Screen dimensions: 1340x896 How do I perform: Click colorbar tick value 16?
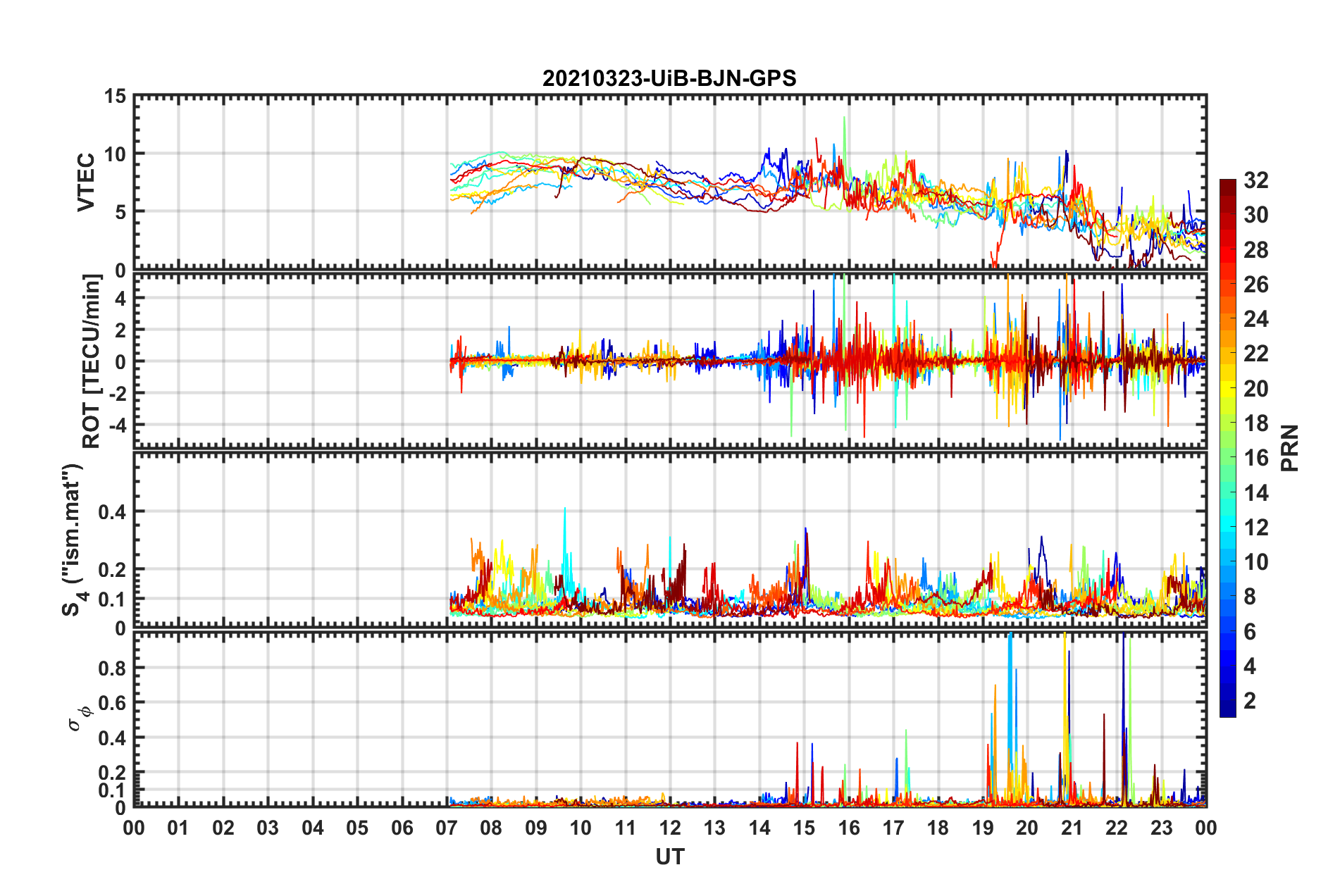(x=1255, y=458)
